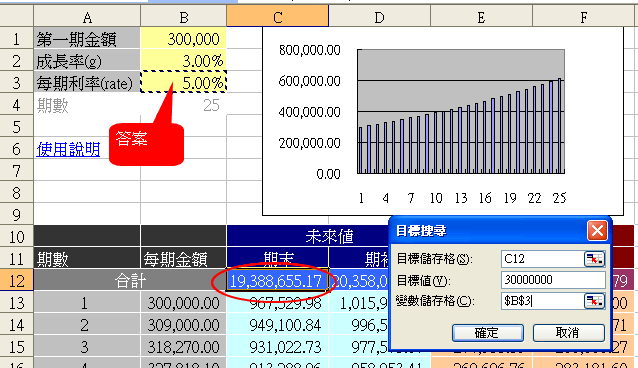Click cell 967,529.98 in column C

click(x=277, y=303)
